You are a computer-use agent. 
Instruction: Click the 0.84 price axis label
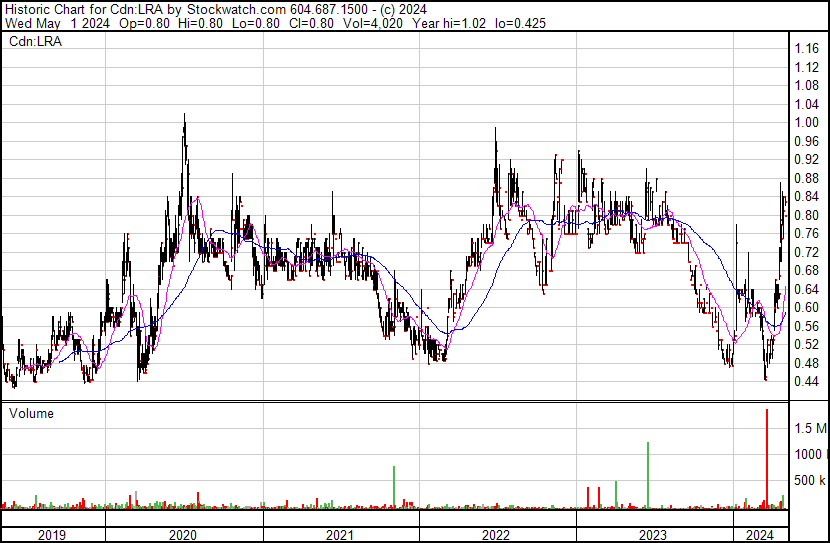[807, 197]
